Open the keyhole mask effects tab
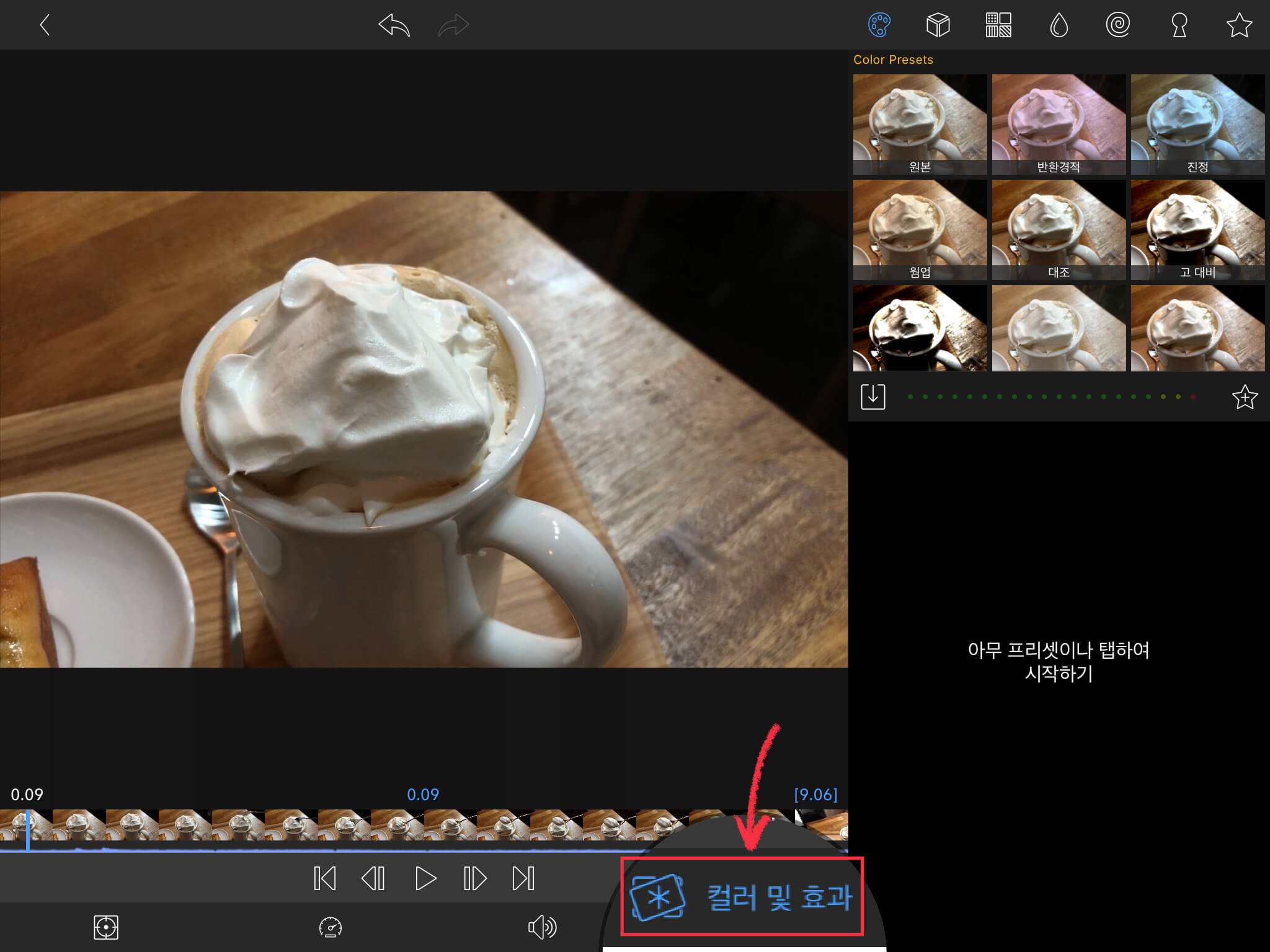1270x952 pixels. point(1179,25)
